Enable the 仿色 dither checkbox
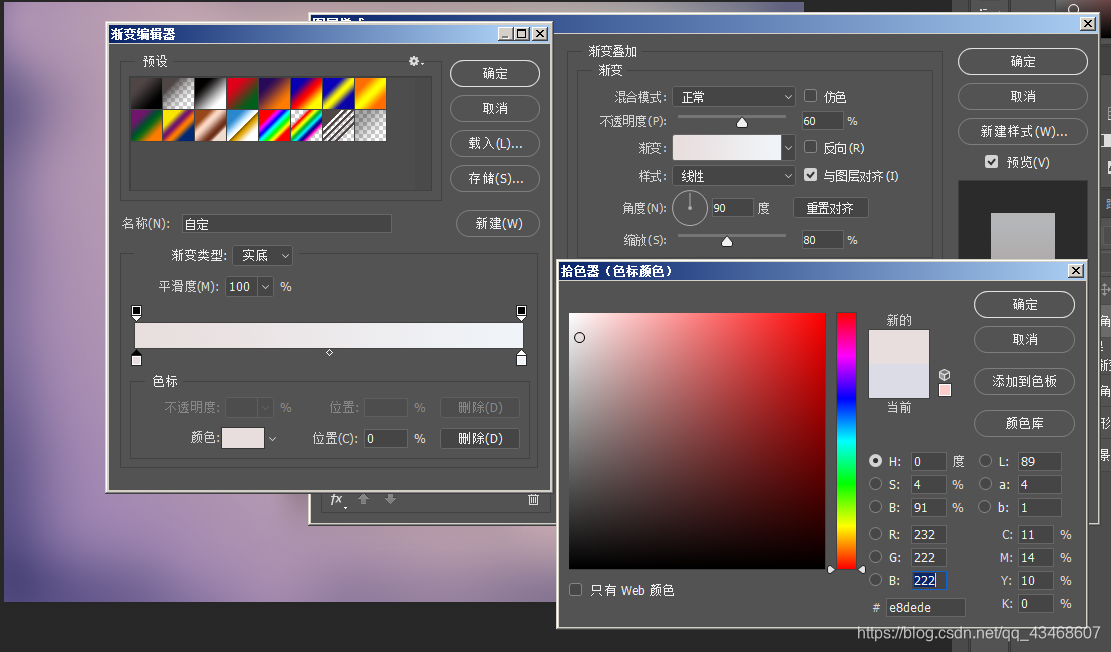 click(810, 96)
